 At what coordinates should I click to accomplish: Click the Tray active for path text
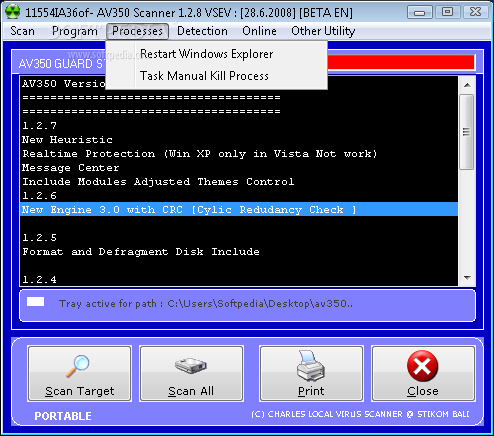(206, 304)
